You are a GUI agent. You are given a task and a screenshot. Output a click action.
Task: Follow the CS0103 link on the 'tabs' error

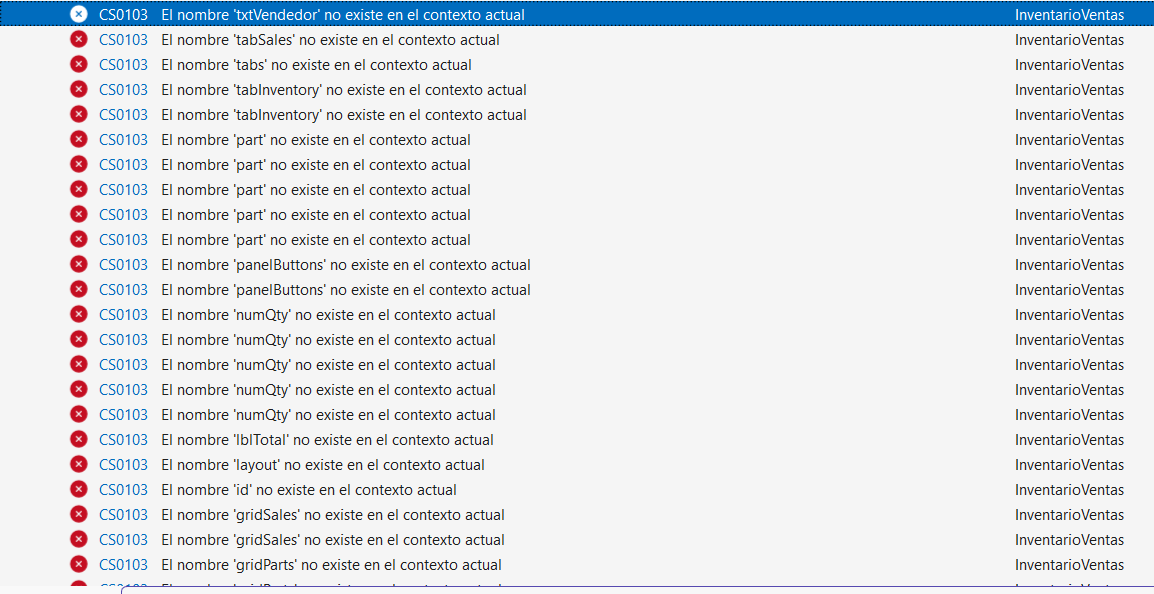[x=123, y=65]
